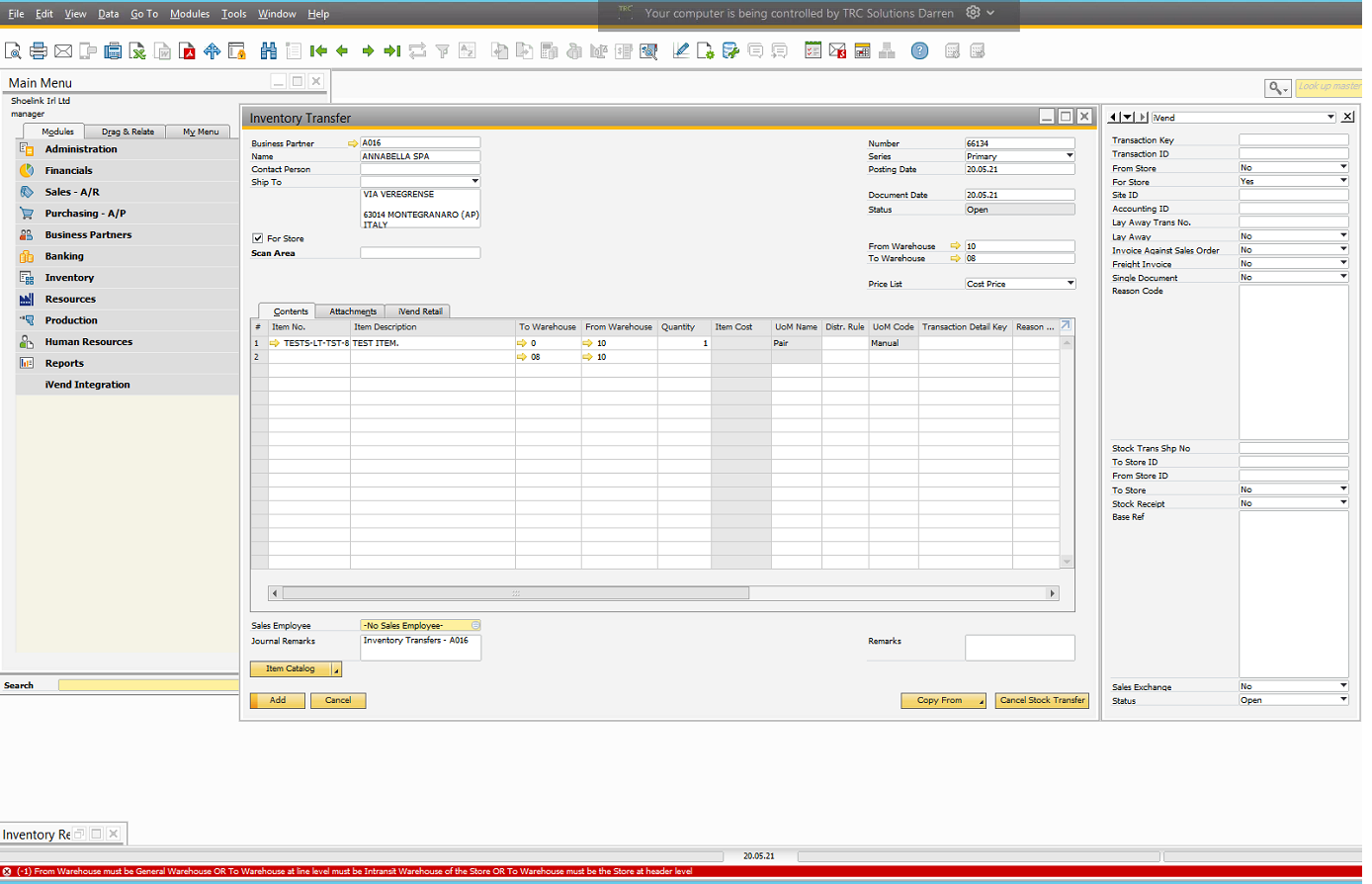Send the document by email via envelope icon
The width and height of the screenshot is (1372, 884).
click(x=63, y=51)
